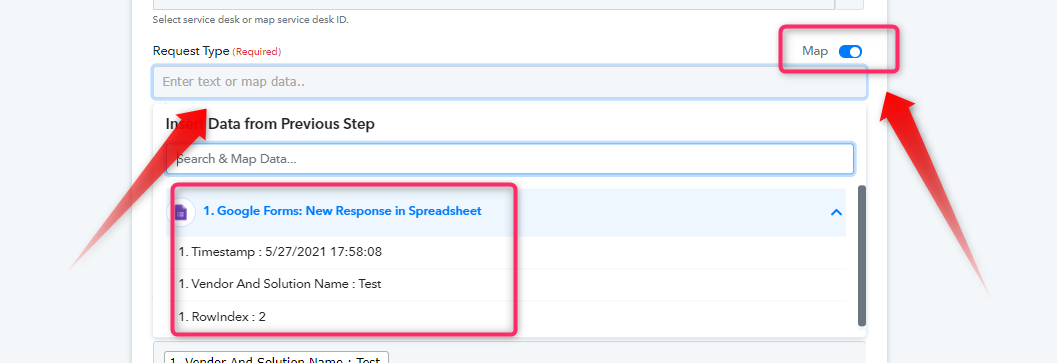Click the mapped data list scrollbar

point(862,256)
